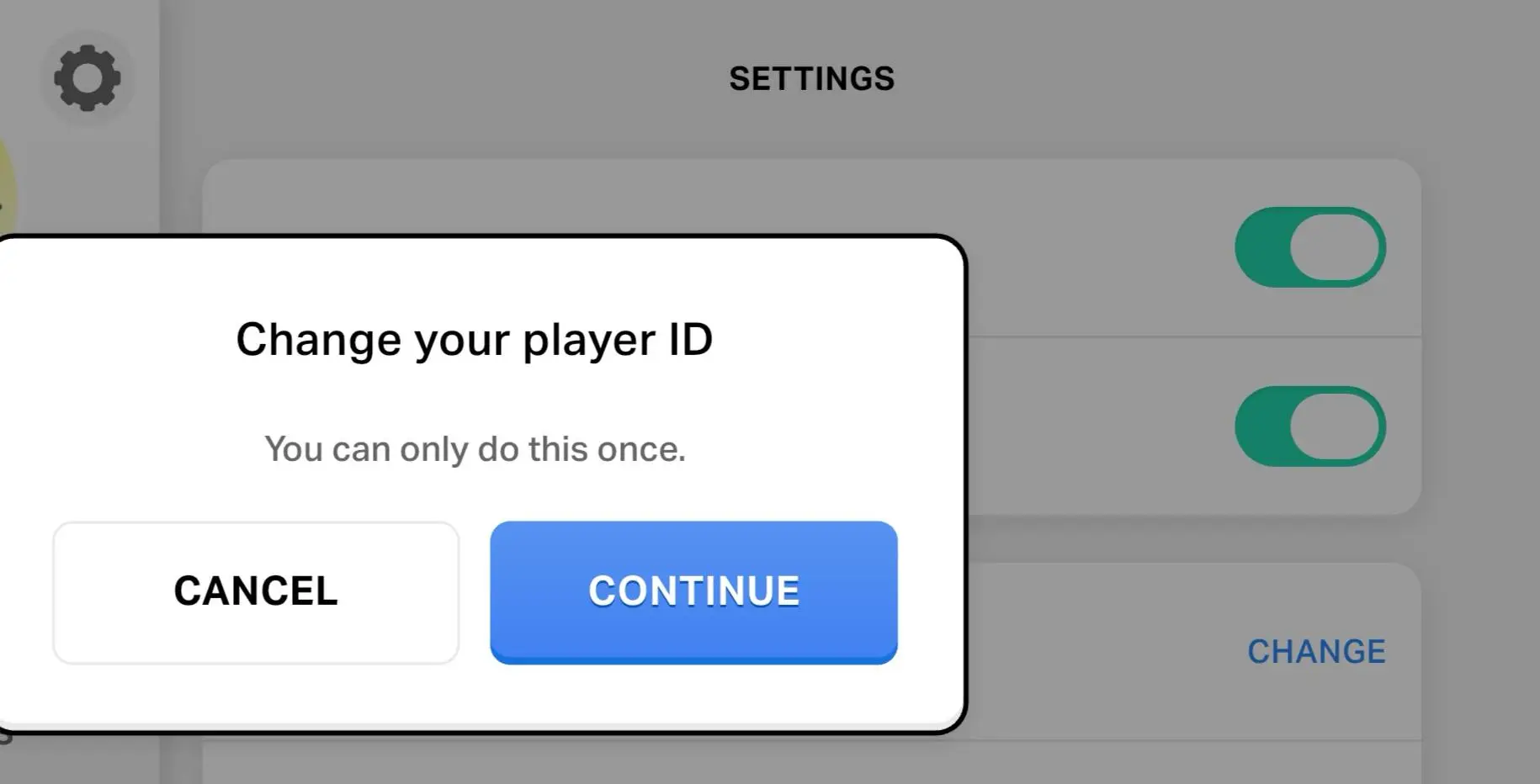Click the SETTINGS page heading
The height and width of the screenshot is (784, 1540).
click(811, 79)
